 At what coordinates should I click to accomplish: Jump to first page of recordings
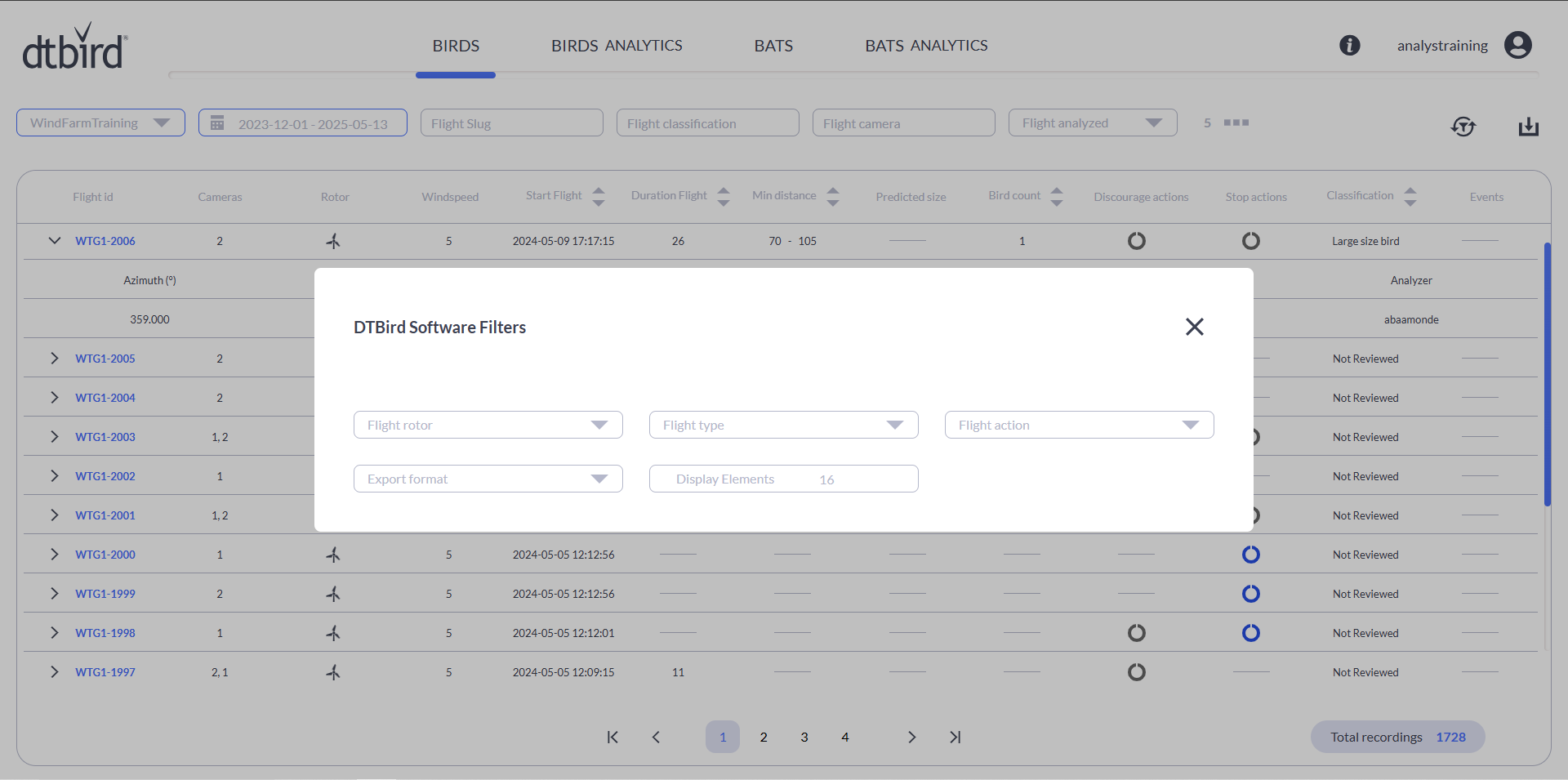point(612,737)
